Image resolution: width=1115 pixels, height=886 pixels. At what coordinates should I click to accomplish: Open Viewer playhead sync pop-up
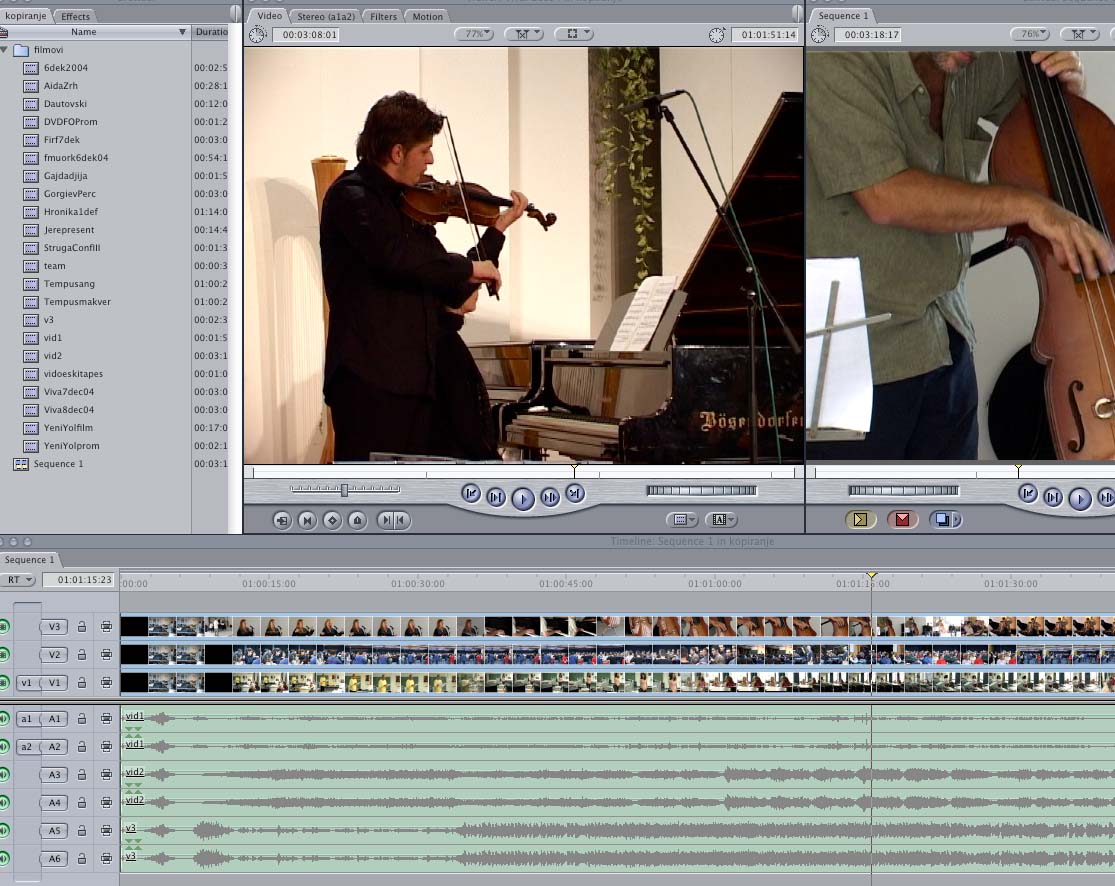click(x=524, y=34)
